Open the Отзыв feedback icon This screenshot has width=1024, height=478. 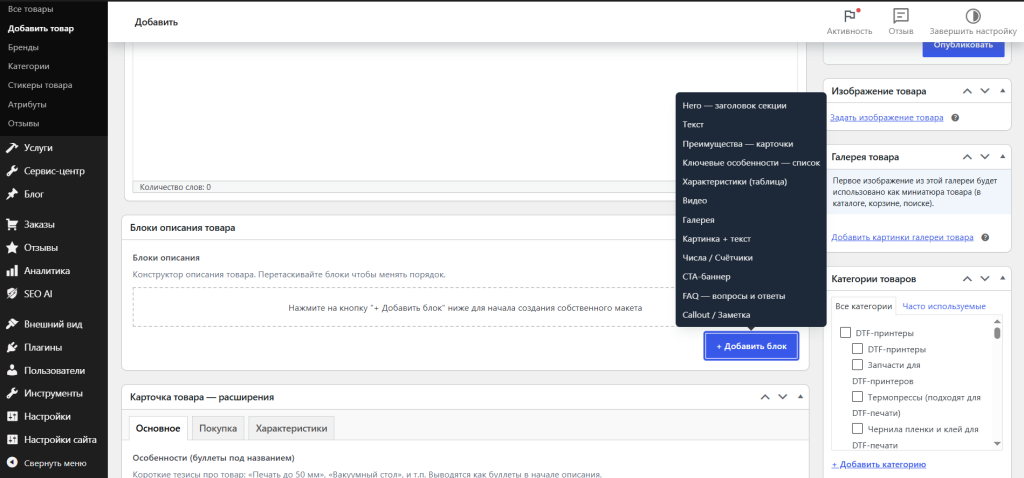pos(901,16)
